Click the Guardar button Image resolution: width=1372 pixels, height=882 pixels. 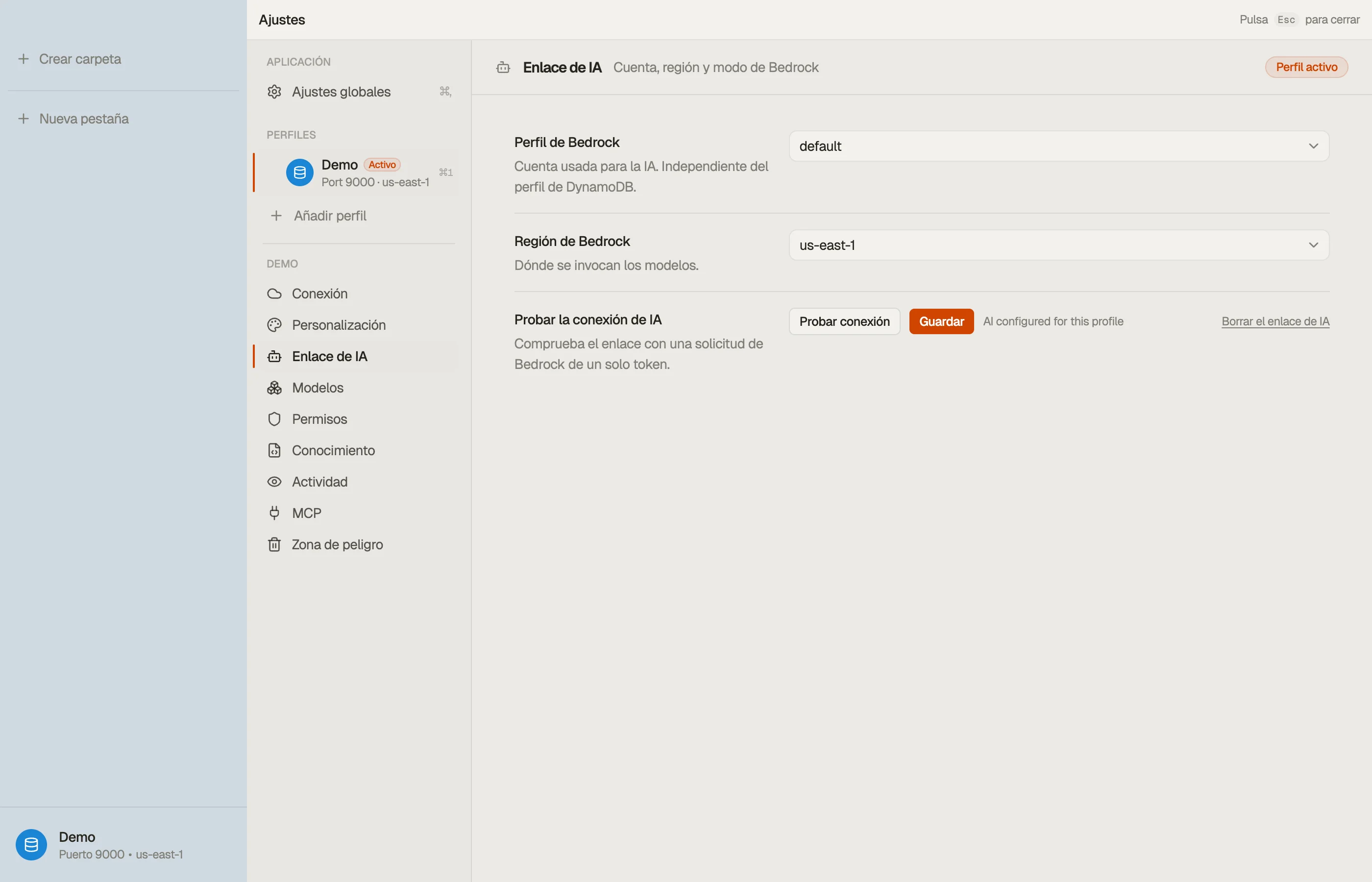coord(941,321)
